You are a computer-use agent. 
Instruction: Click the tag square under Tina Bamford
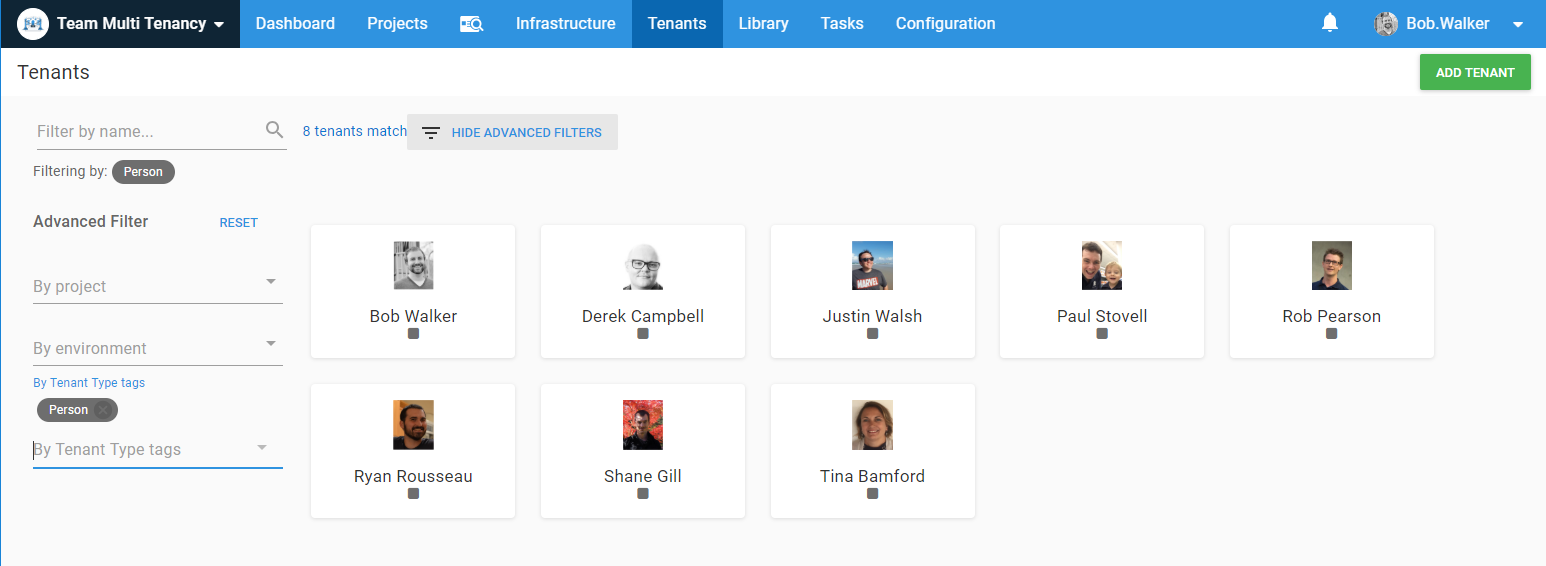click(x=872, y=494)
